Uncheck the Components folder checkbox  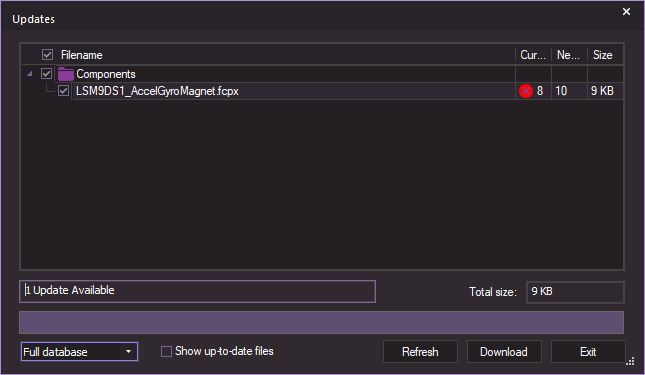click(x=46, y=74)
